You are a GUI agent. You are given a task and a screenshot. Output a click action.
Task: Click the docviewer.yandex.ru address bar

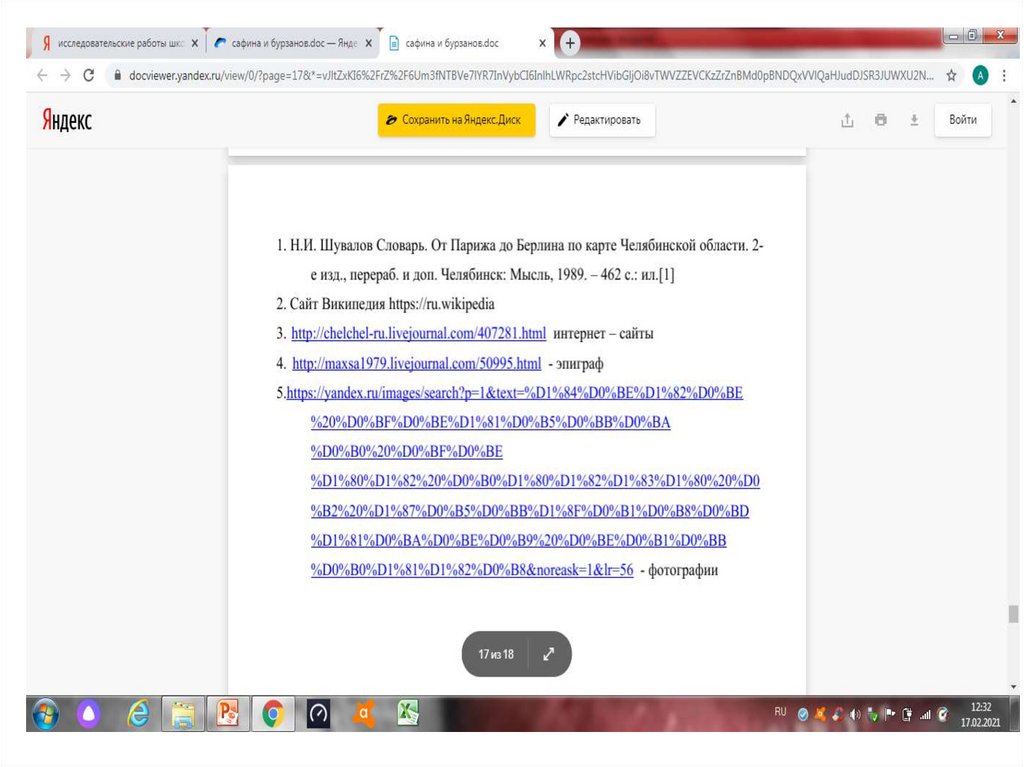[529, 76]
